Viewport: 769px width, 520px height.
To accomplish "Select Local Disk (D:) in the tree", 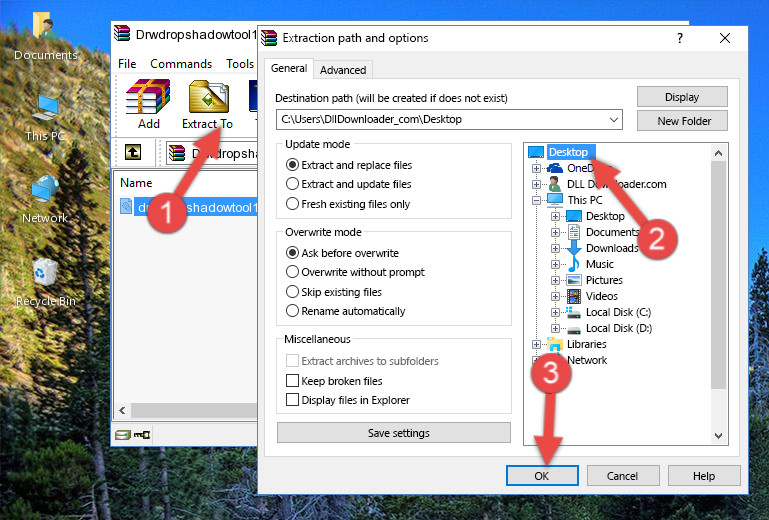I will (618, 328).
